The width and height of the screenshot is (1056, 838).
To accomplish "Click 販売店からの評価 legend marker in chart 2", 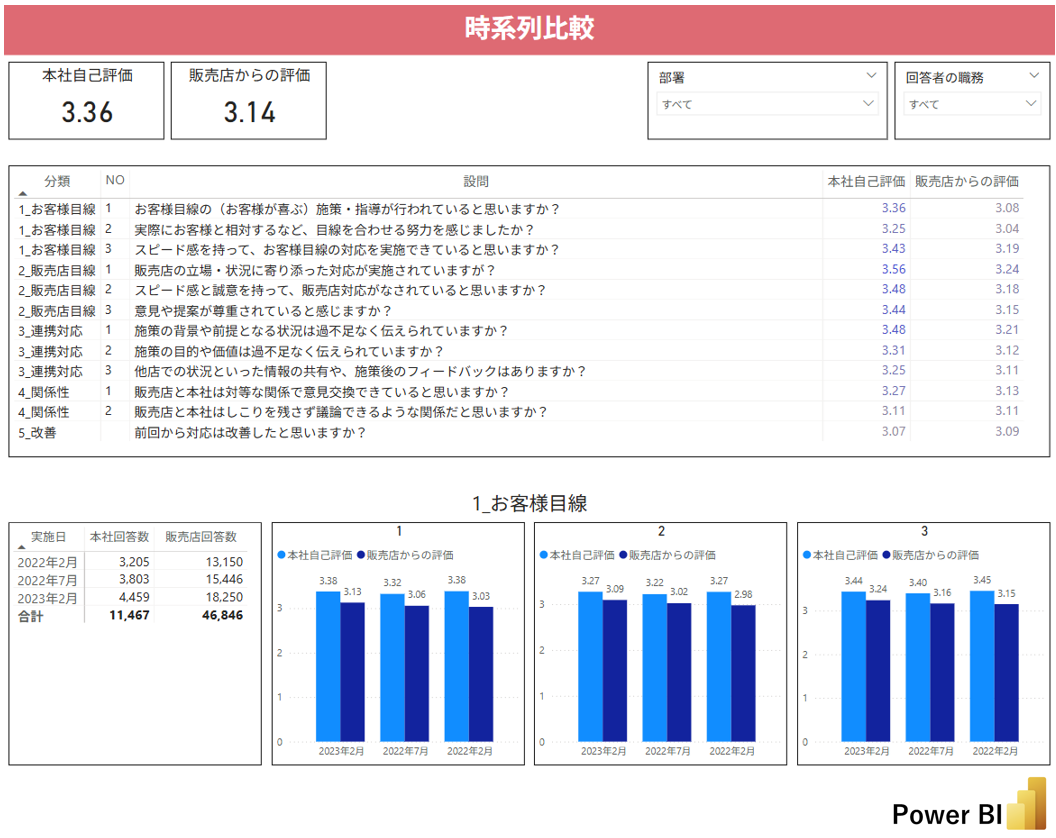I will 623,555.
